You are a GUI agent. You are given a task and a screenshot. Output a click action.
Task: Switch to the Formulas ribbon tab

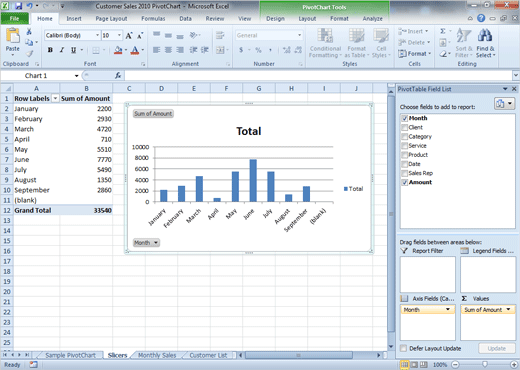(153, 19)
